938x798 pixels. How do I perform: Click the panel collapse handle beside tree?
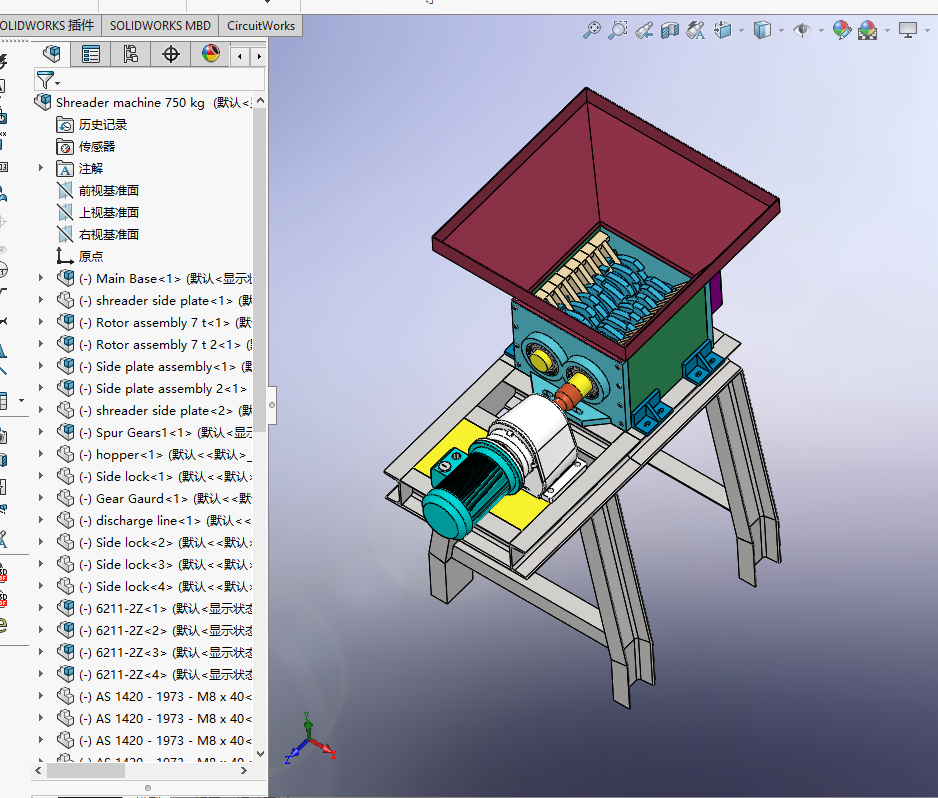pyautogui.click(x=272, y=405)
